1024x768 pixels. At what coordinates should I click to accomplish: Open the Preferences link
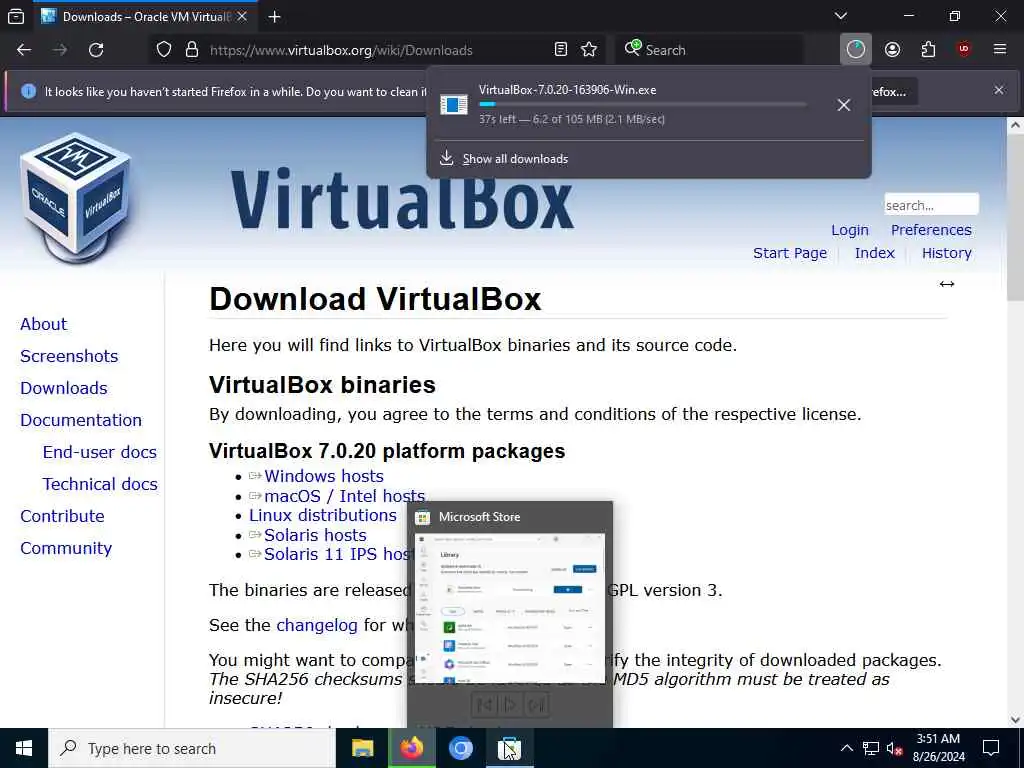(x=931, y=230)
